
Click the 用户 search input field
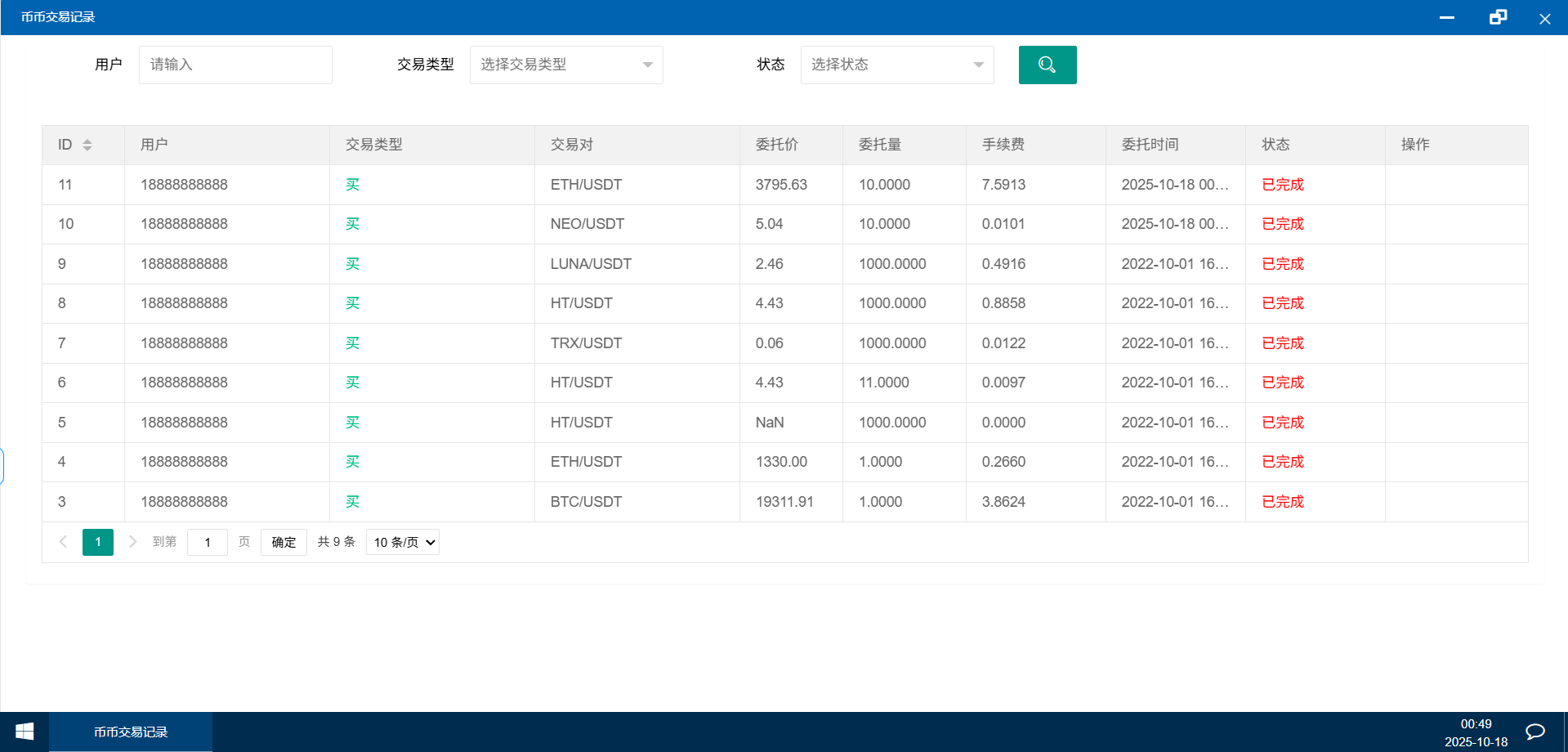(235, 65)
